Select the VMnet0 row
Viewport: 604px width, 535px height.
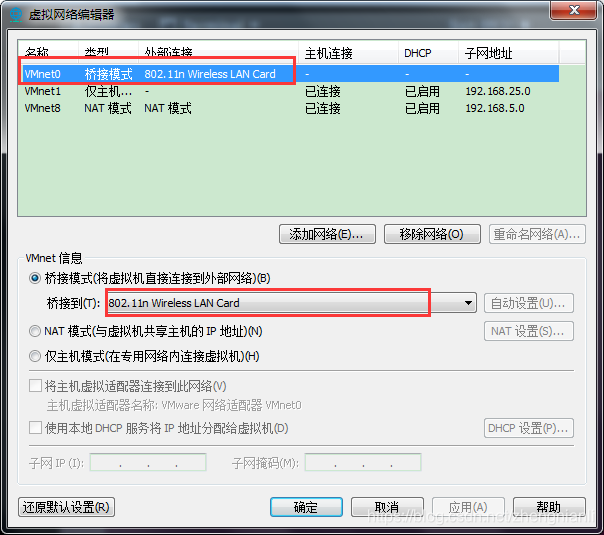290,74
